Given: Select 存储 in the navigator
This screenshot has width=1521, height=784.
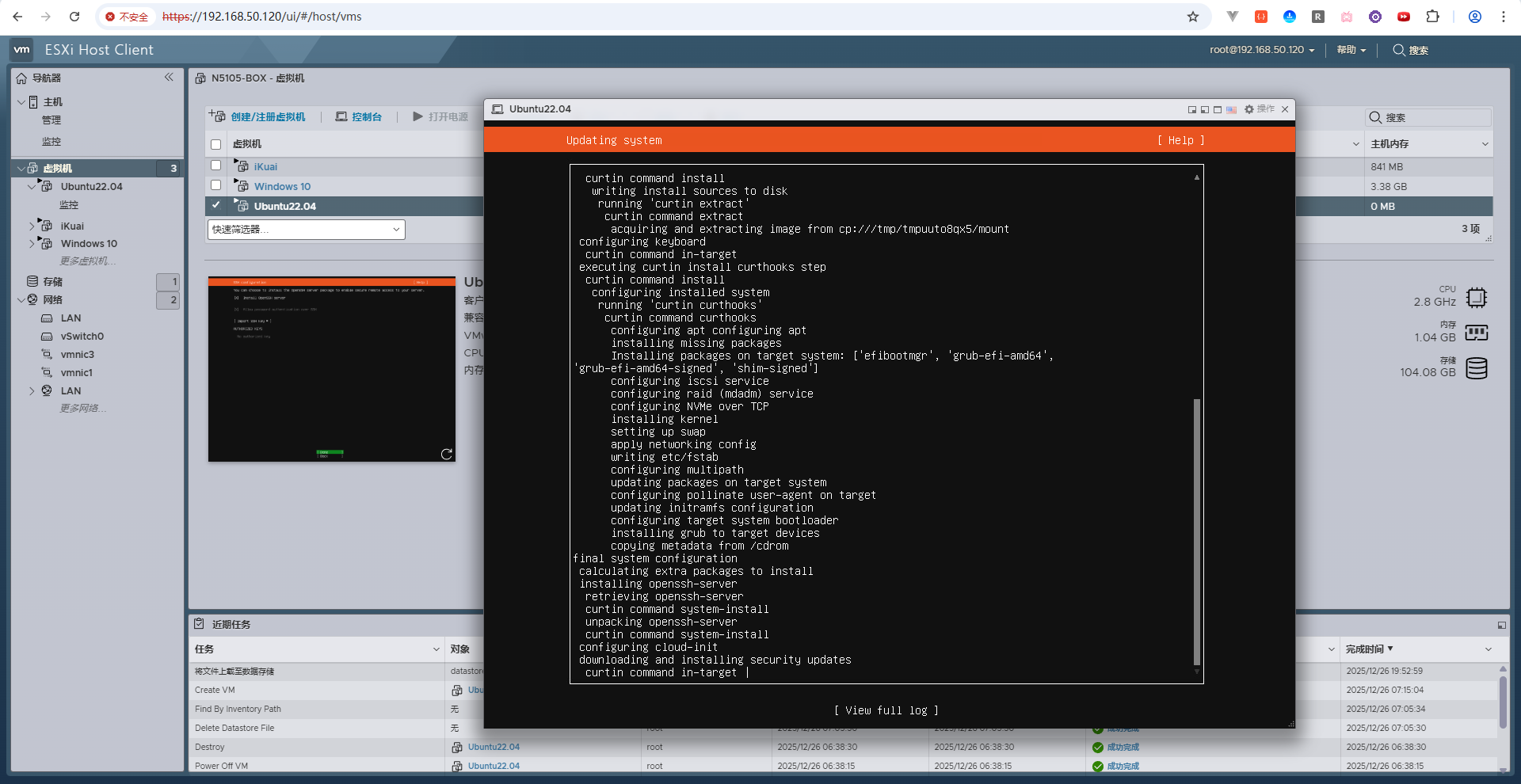Looking at the screenshot, I should tap(52, 281).
